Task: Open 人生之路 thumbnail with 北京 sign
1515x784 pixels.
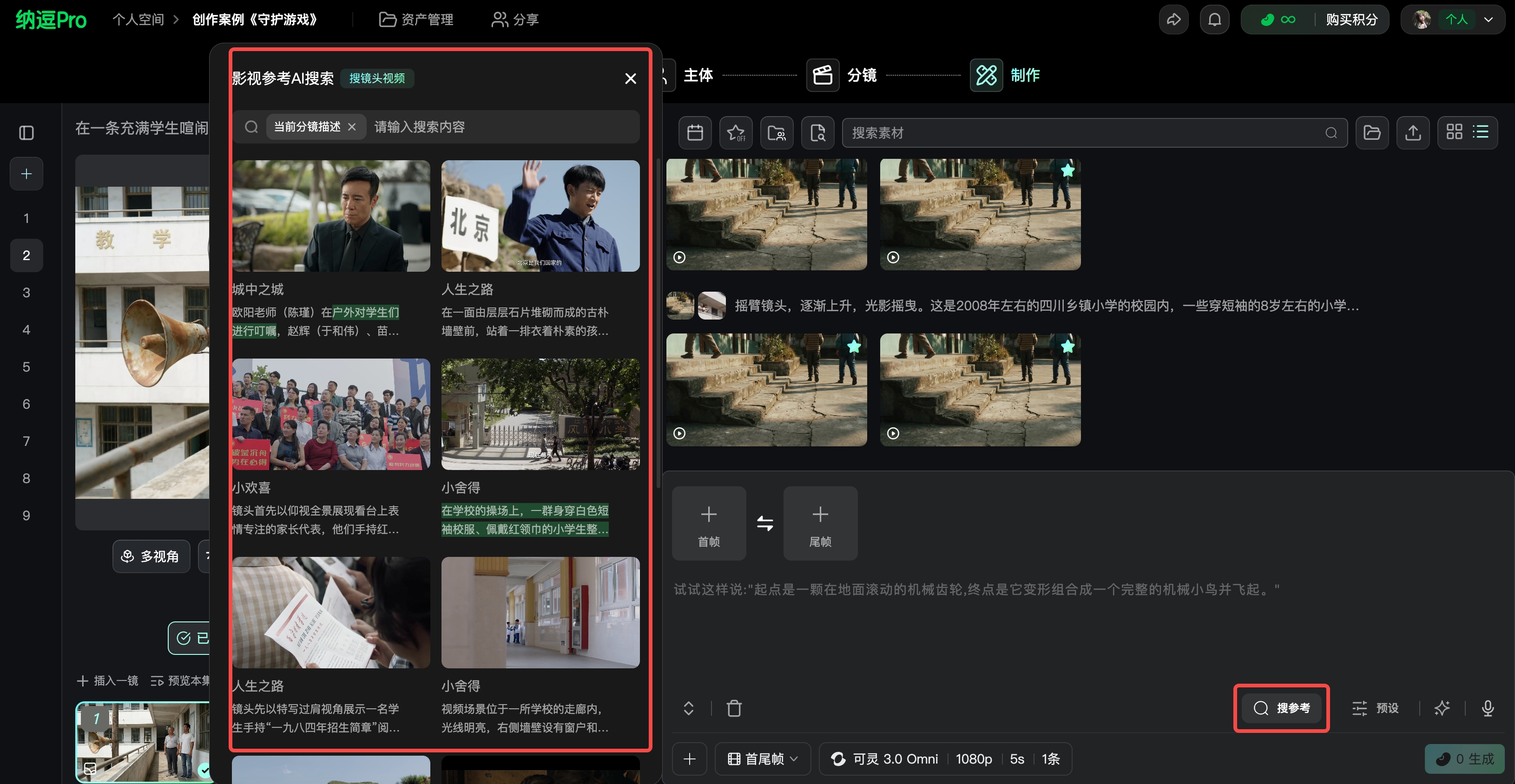Action: click(x=540, y=216)
